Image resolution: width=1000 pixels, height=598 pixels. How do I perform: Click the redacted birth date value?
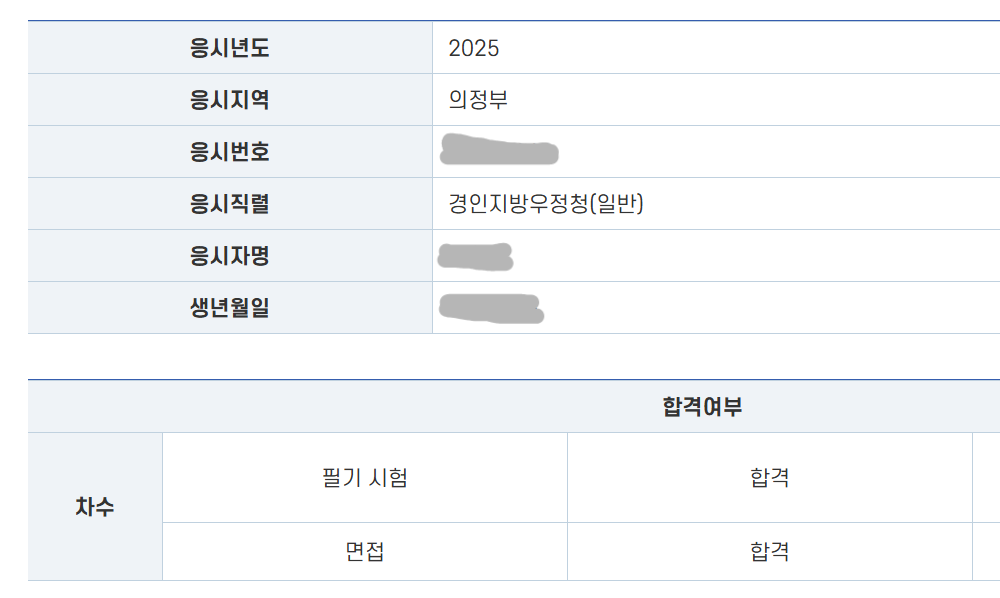point(491,308)
